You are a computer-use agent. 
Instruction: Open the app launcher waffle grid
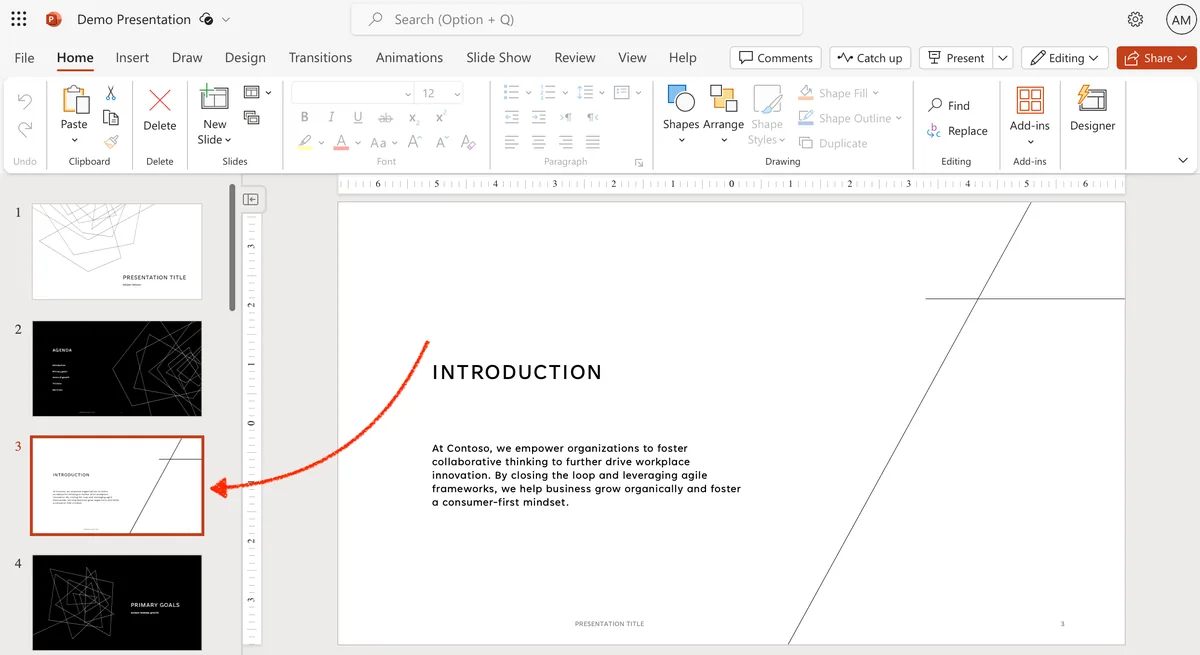[19, 19]
